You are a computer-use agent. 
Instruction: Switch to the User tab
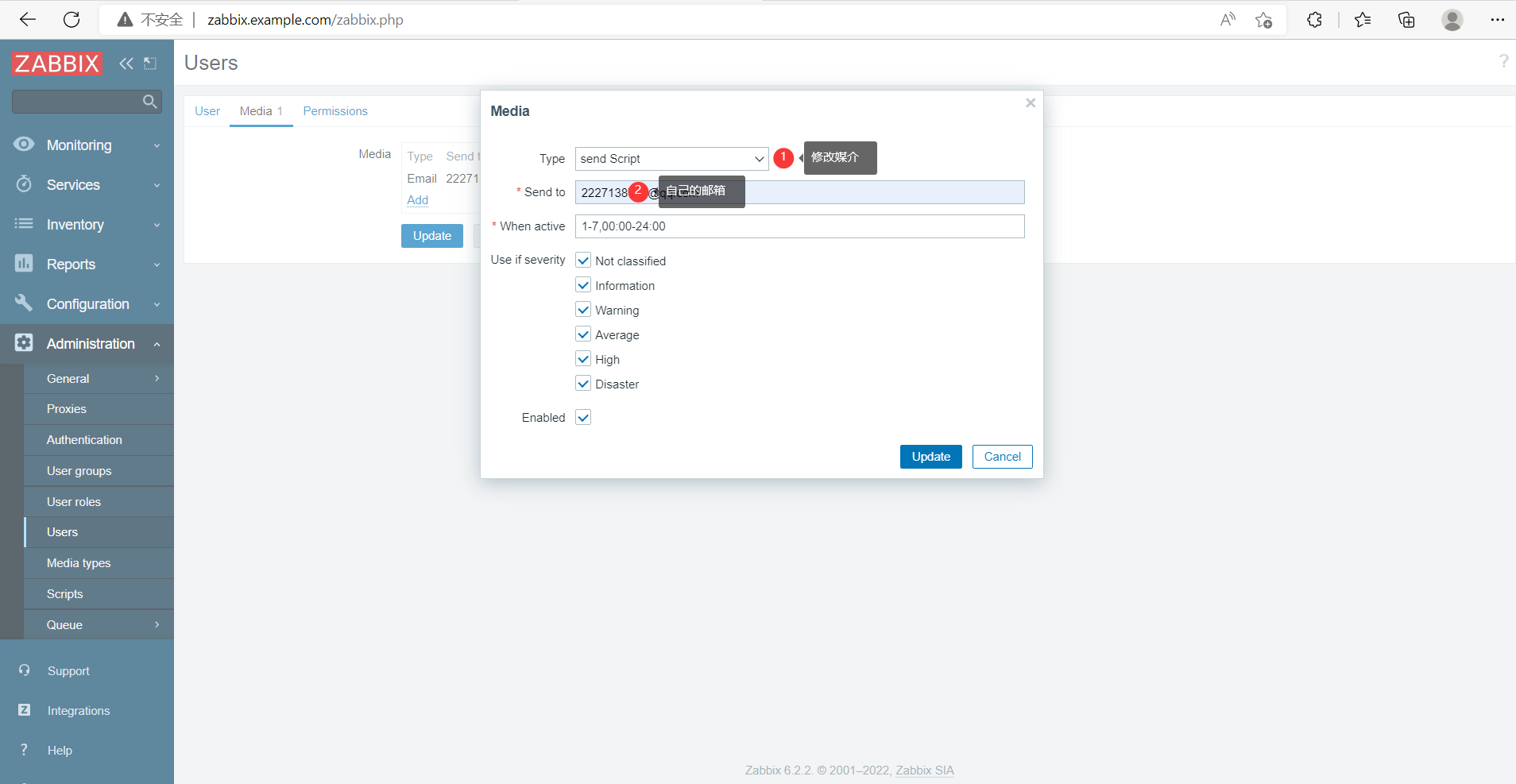pos(207,111)
